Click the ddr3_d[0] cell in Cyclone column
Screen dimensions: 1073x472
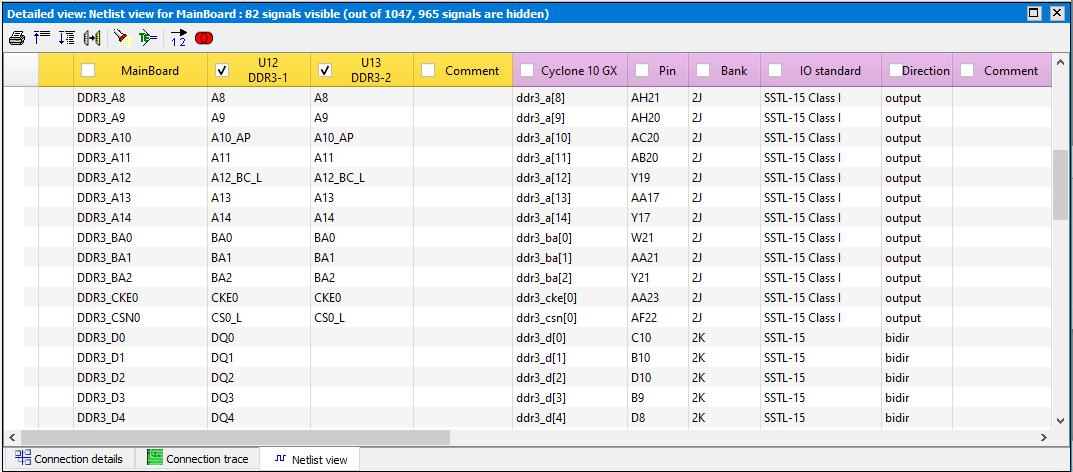[540, 338]
